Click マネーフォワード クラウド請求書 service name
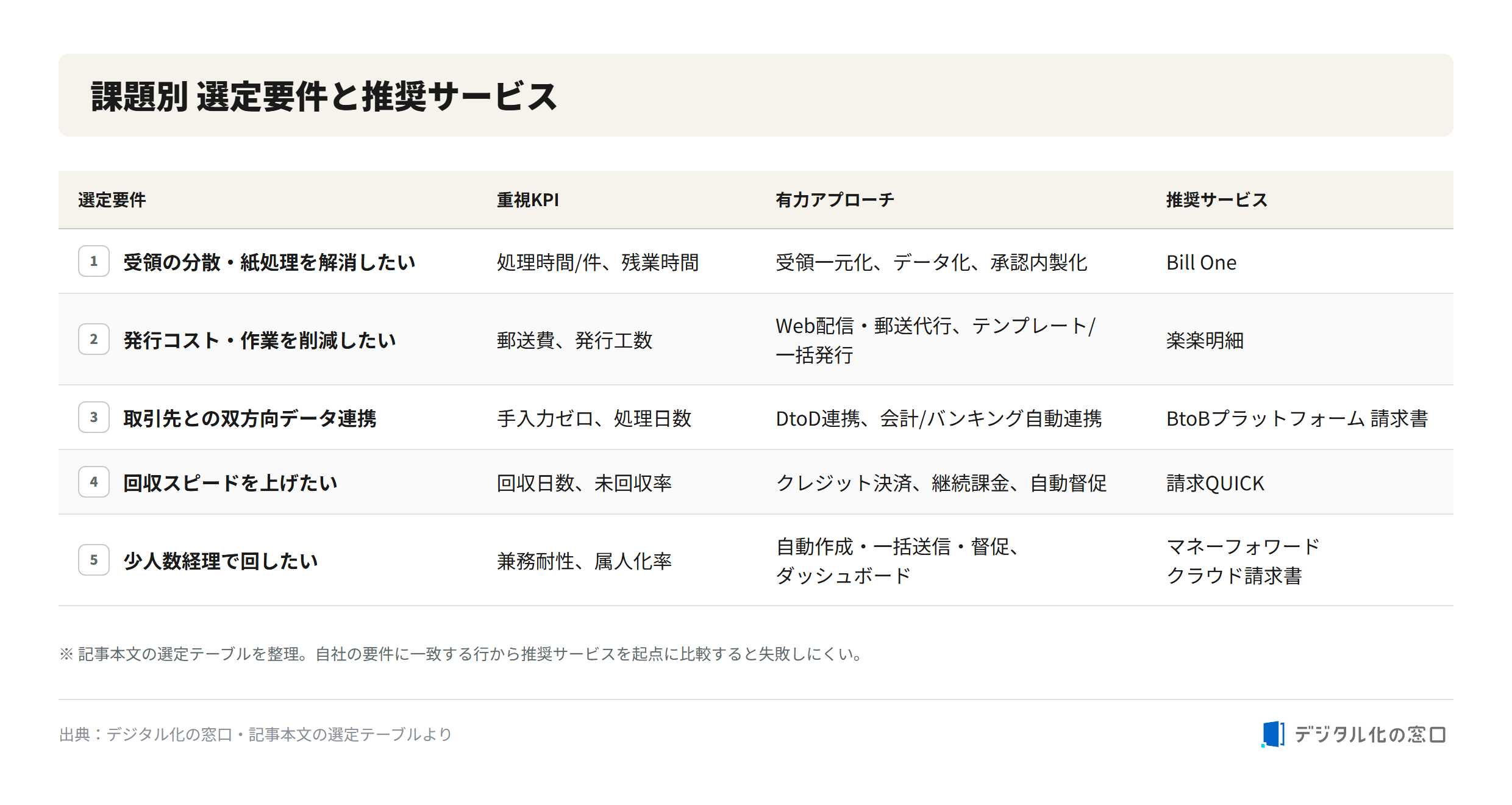 (x=1243, y=561)
